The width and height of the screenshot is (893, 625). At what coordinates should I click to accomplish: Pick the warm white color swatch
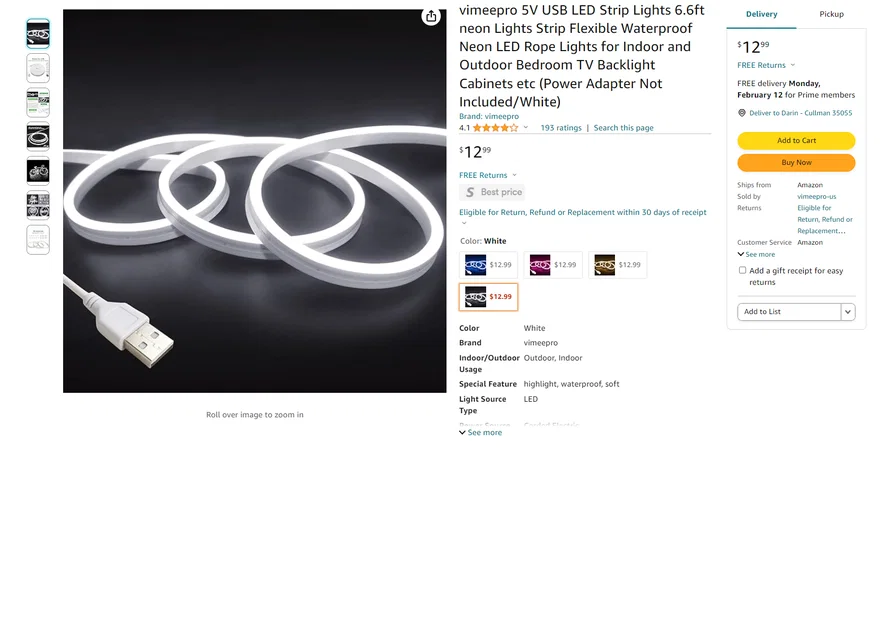coord(618,265)
